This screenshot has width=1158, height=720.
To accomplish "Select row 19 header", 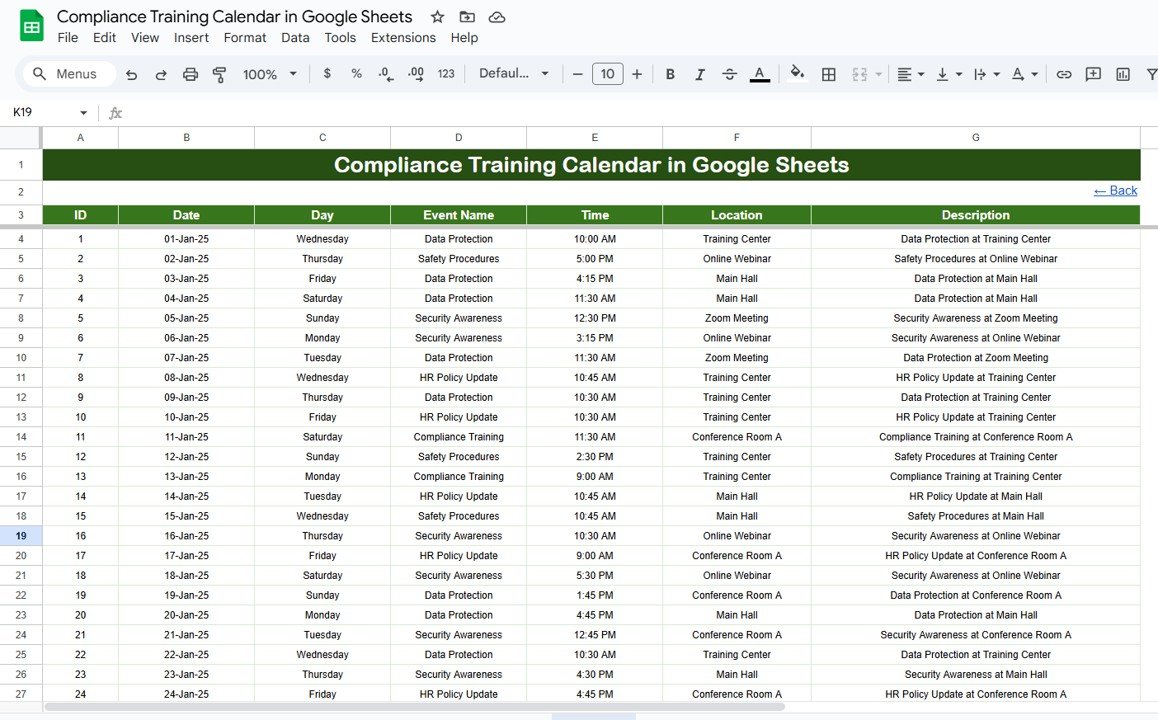I will coord(21,536).
